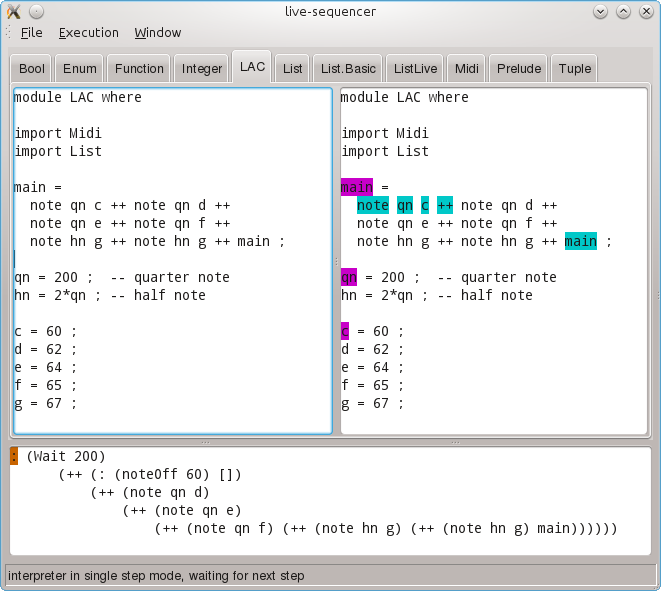Open the Integer tab
The width and height of the screenshot is (661, 591).
(x=202, y=69)
